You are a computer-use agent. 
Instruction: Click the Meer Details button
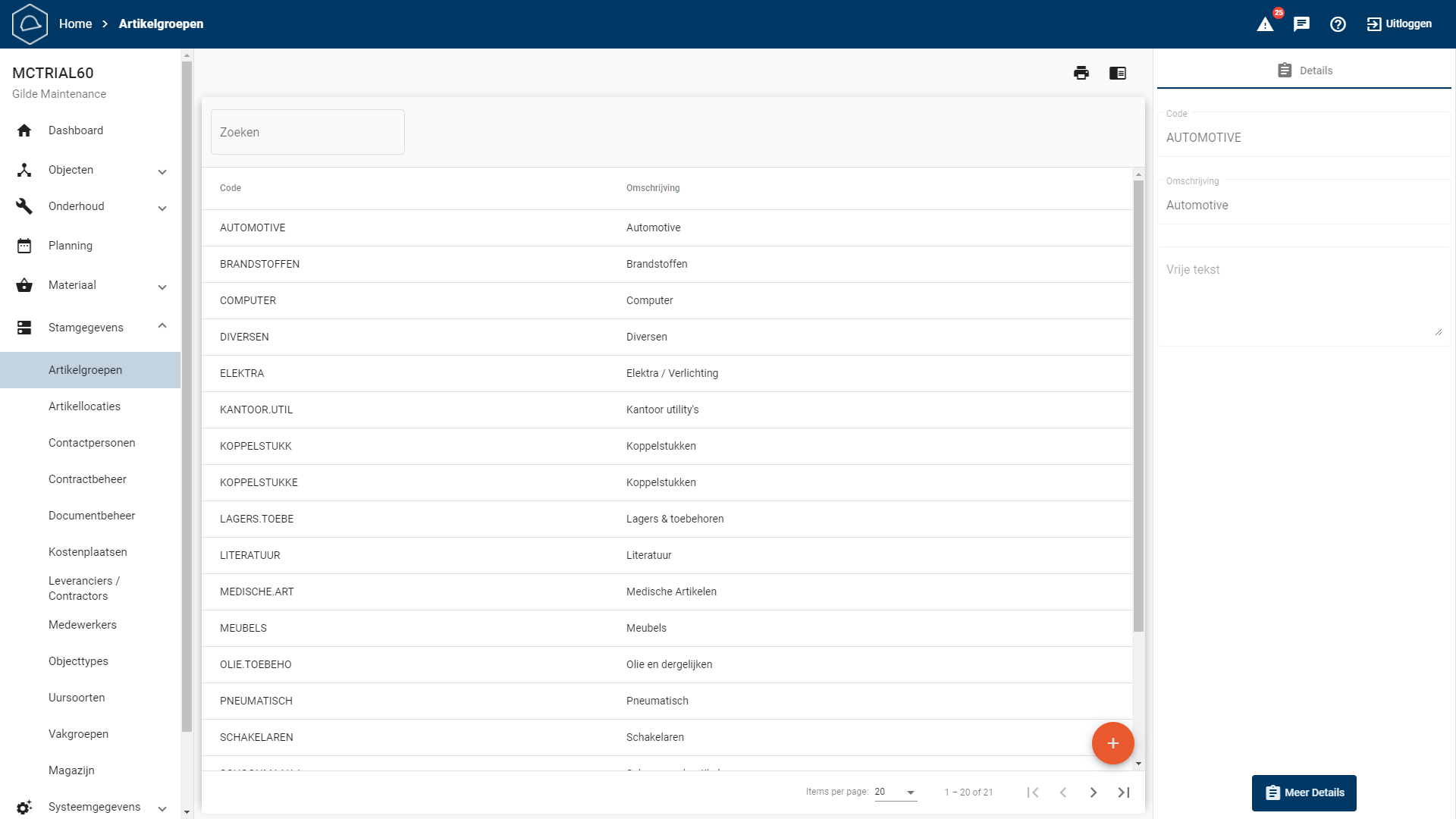1304,792
